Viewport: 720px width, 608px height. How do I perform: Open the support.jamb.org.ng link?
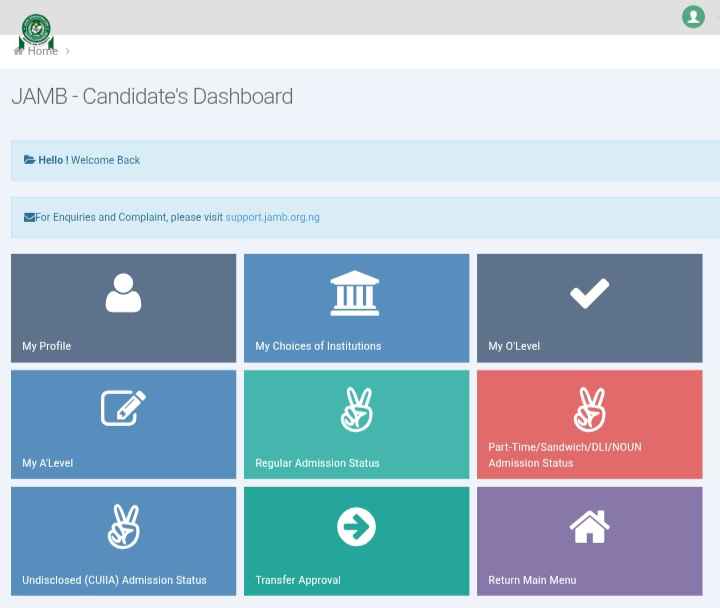[x=272, y=217]
